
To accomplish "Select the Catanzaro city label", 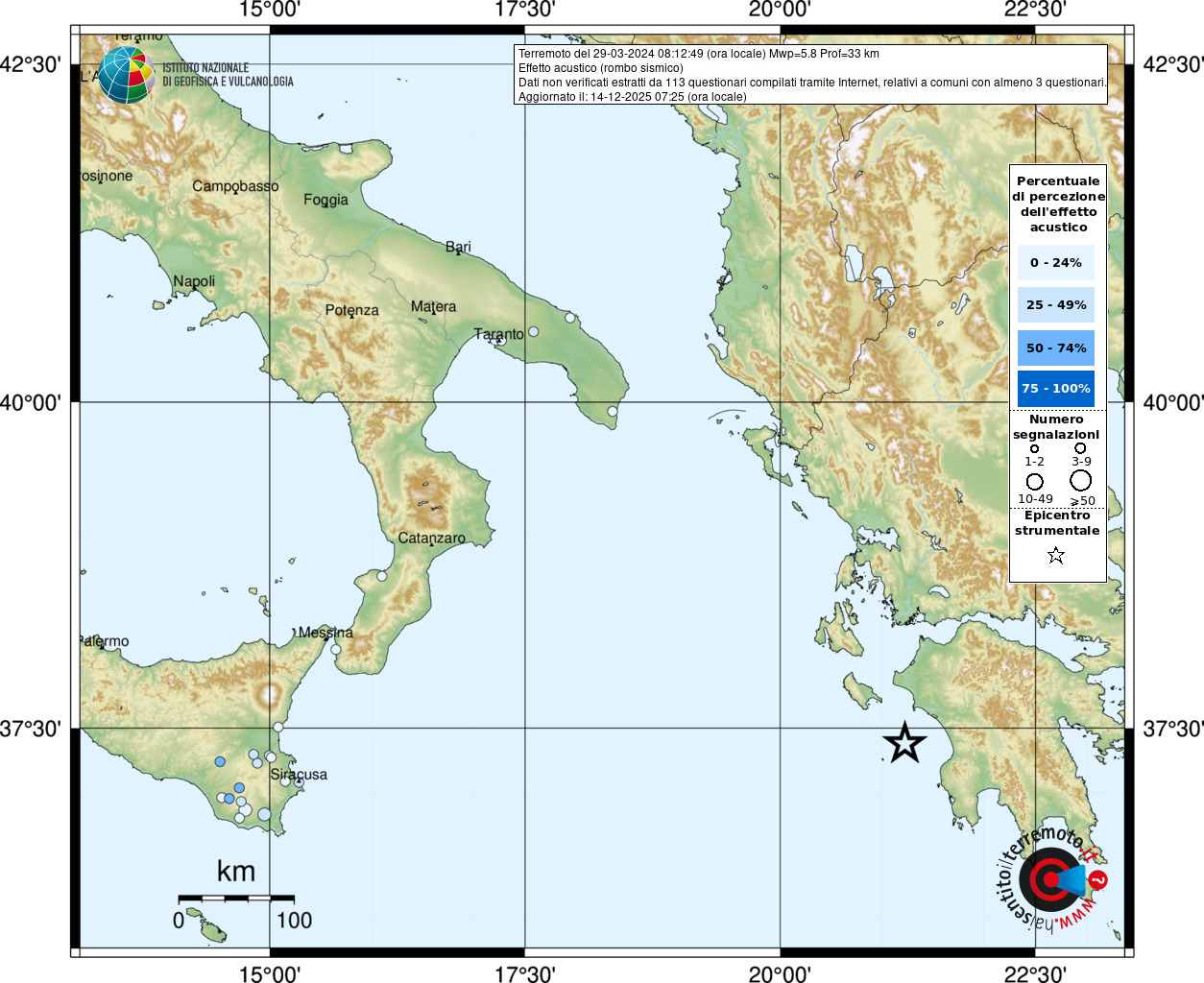I will 431,539.
